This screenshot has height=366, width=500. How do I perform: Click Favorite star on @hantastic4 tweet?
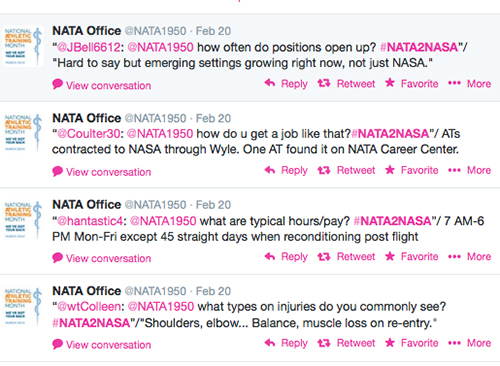pos(390,256)
